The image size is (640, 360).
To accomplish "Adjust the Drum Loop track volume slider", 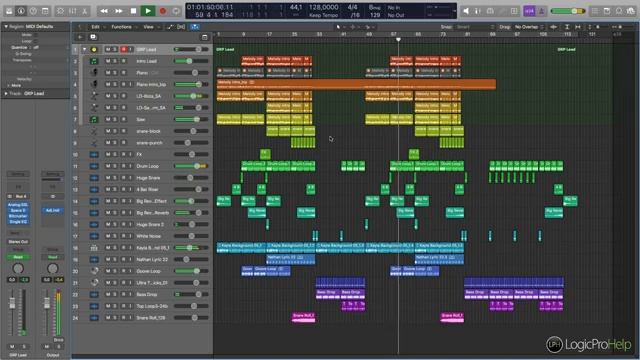I will [191, 166].
